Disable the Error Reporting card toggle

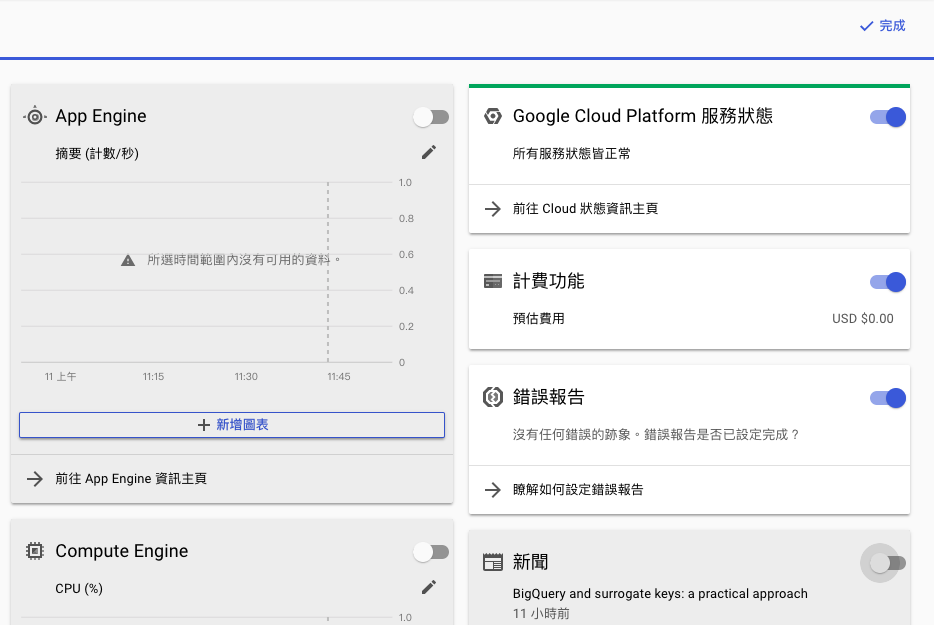888,398
